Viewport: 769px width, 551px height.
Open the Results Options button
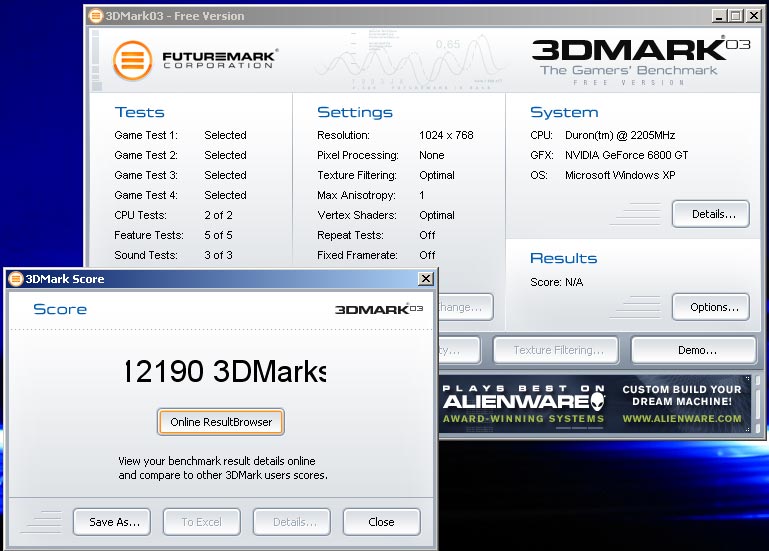(713, 307)
